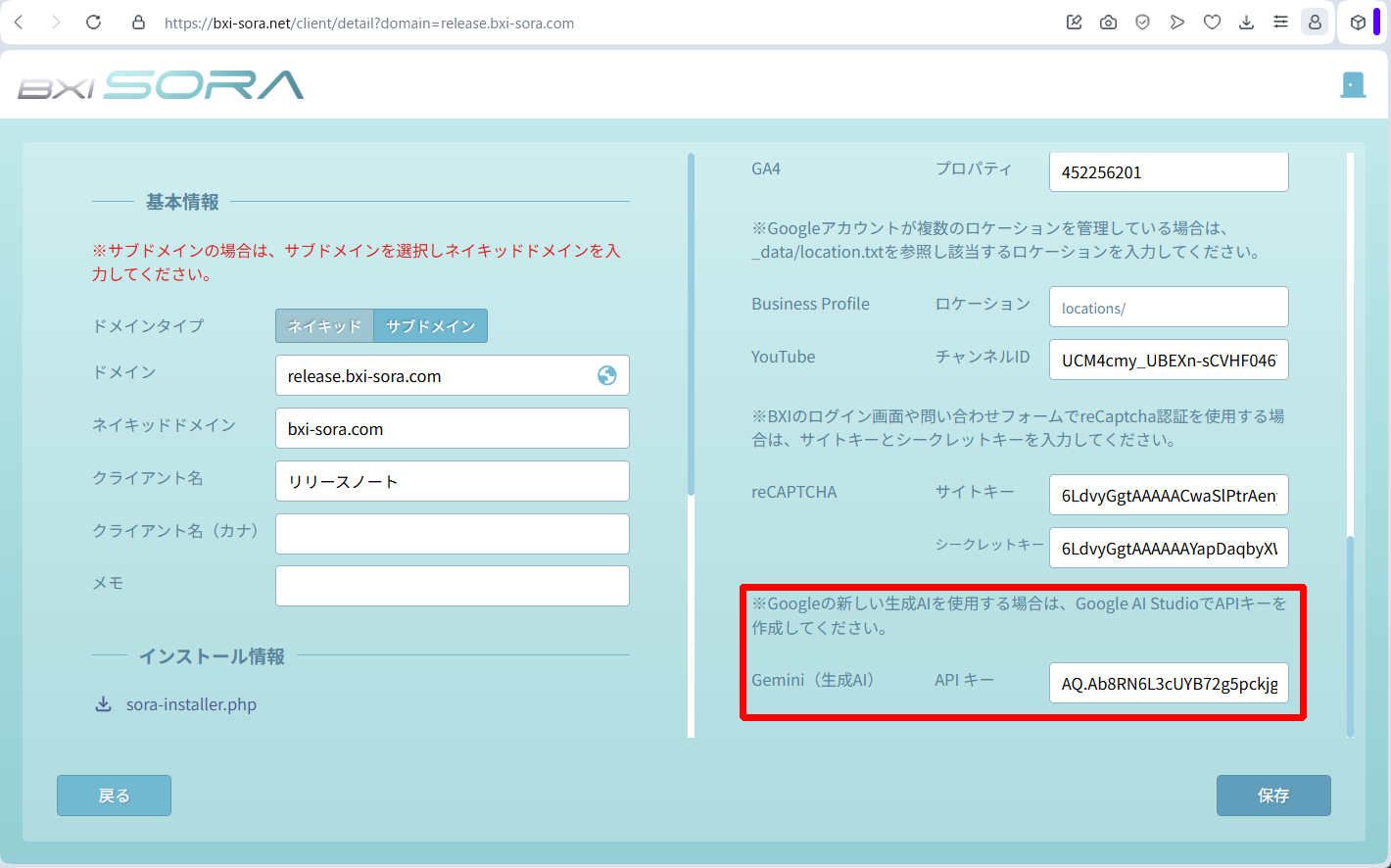The width and height of the screenshot is (1391, 868).
Task: Reload the current page
Action: (x=94, y=23)
